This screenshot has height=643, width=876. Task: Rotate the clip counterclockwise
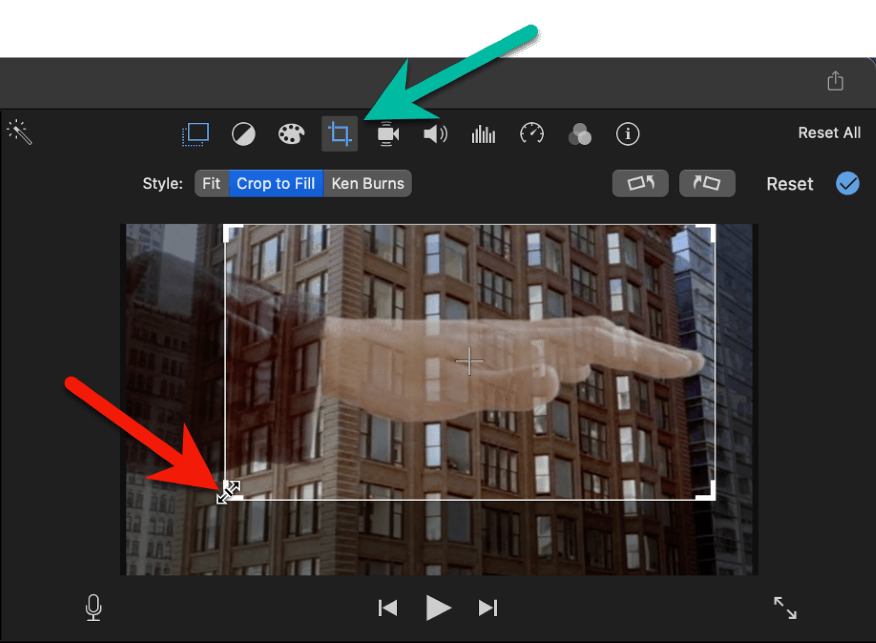coord(640,183)
